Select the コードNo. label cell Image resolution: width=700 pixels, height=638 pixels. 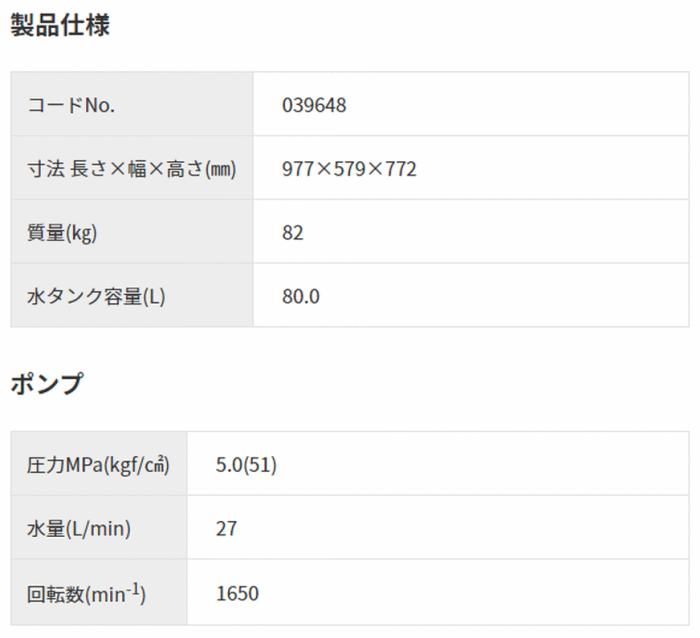(132, 104)
